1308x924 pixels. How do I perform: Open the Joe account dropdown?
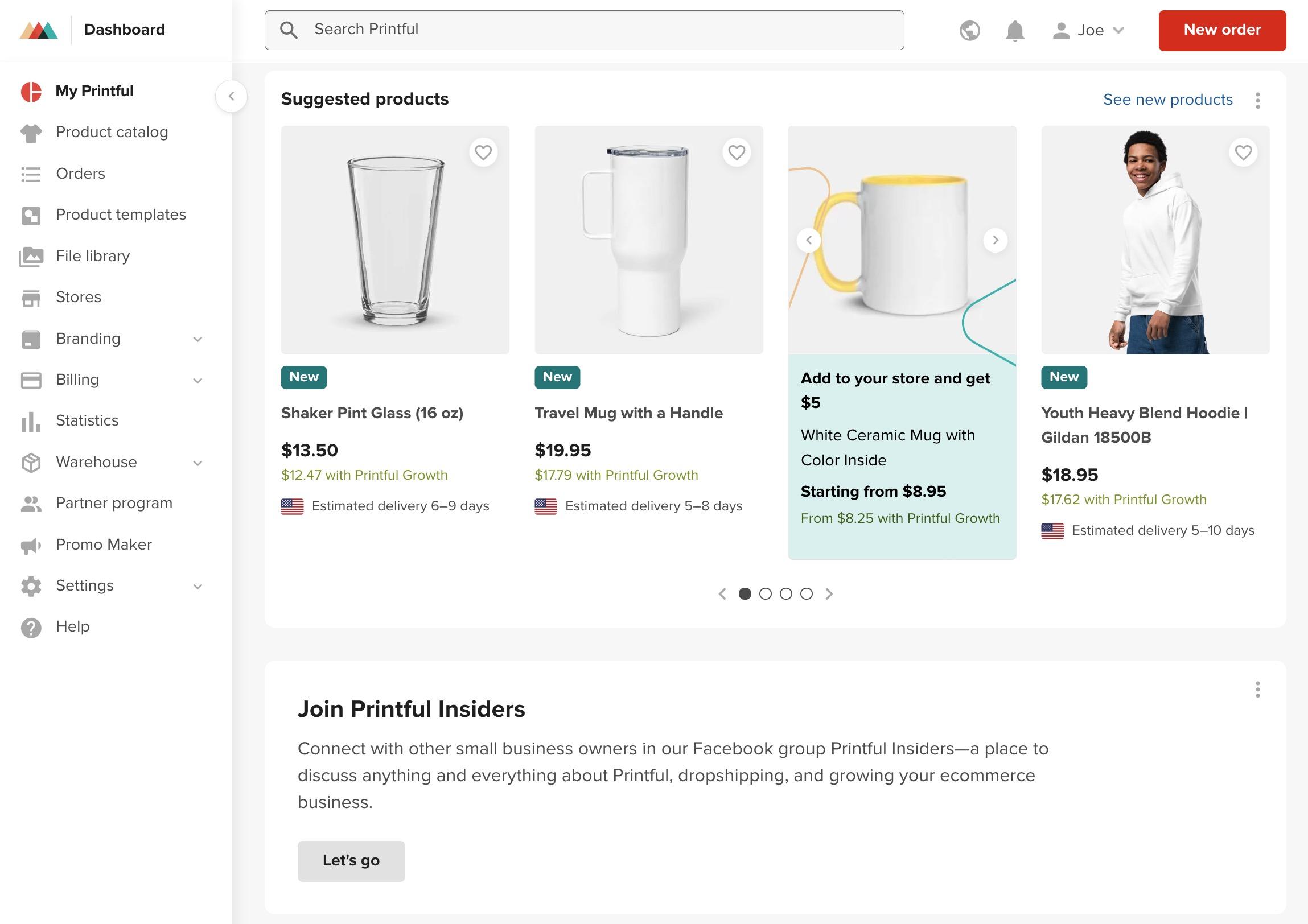coord(1088,30)
